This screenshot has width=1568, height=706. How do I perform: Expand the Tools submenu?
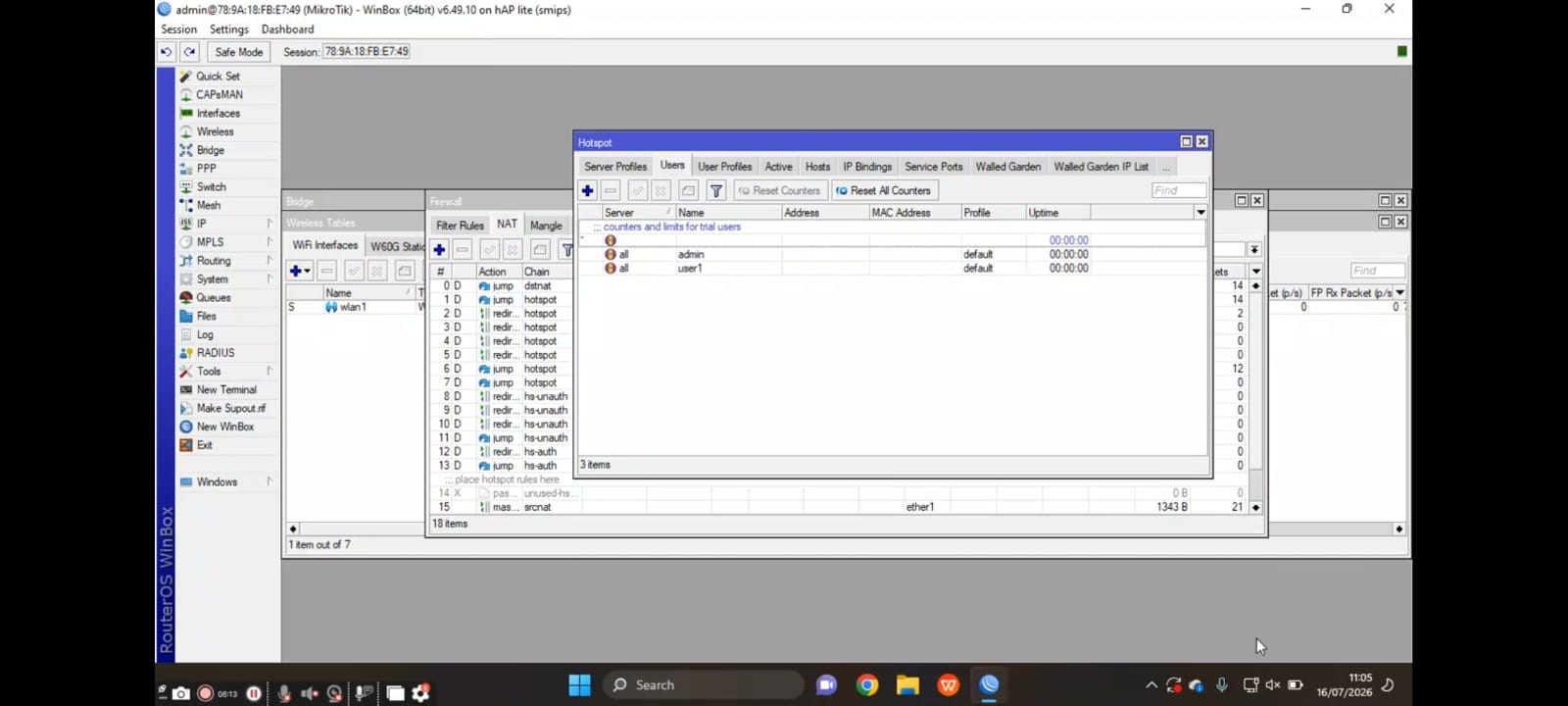pyautogui.click(x=269, y=372)
